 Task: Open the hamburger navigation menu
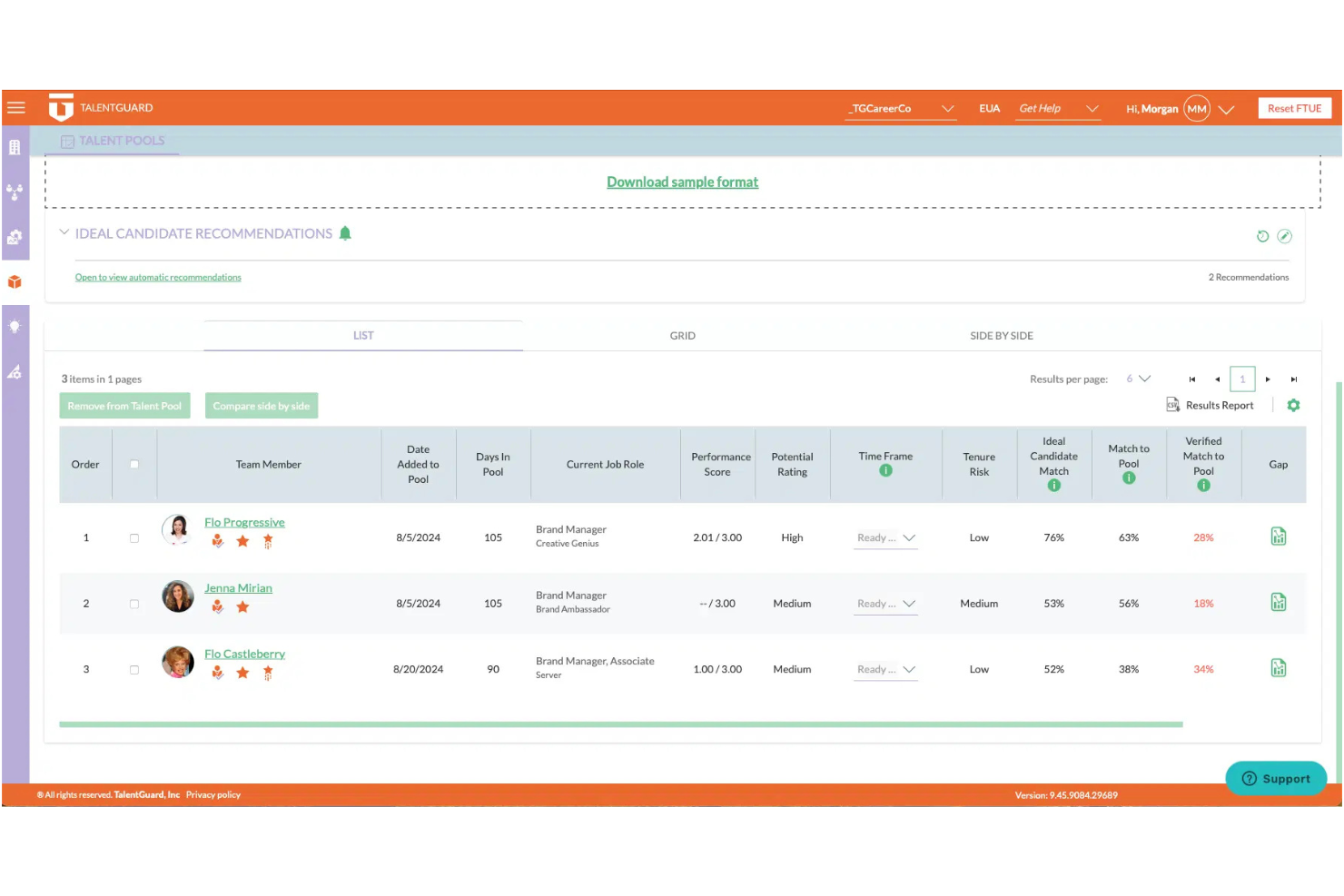point(15,107)
